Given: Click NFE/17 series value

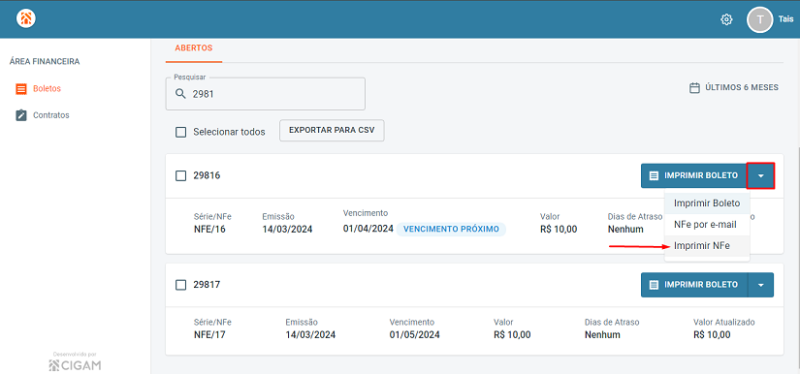Looking at the screenshot, I should (x=210, y=335).
